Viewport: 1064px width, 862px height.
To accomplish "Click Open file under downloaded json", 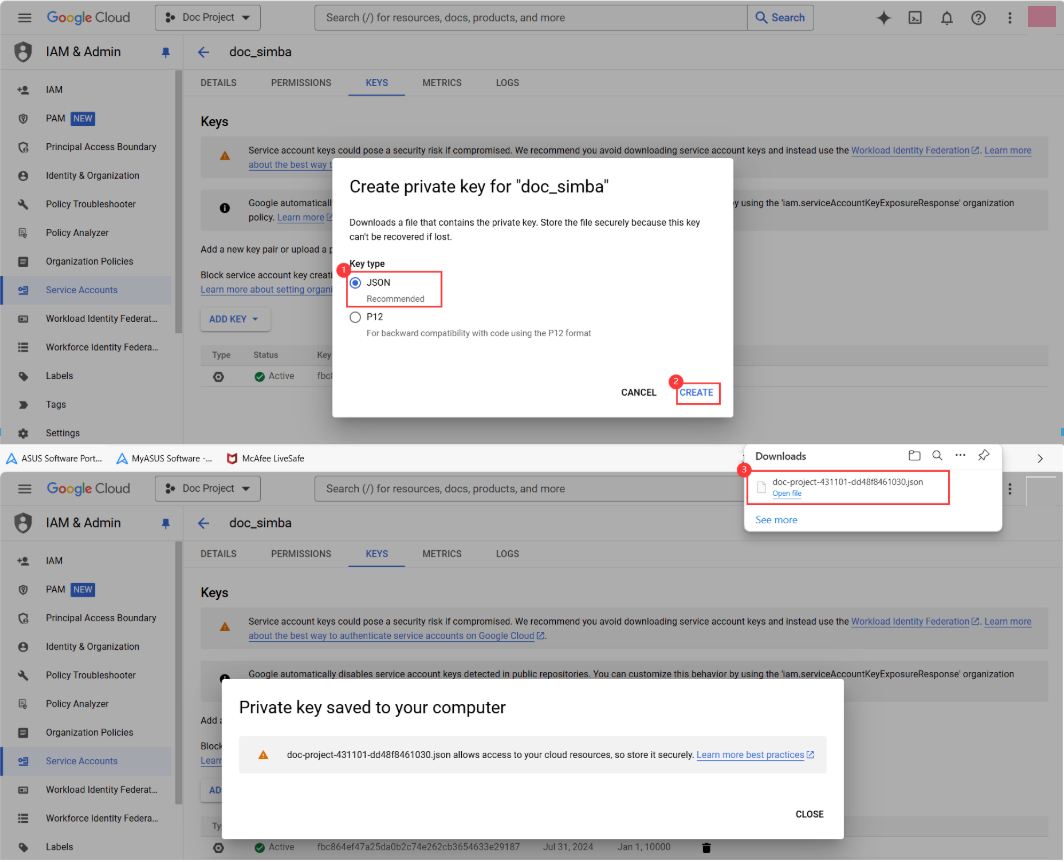I will [786, 493].
